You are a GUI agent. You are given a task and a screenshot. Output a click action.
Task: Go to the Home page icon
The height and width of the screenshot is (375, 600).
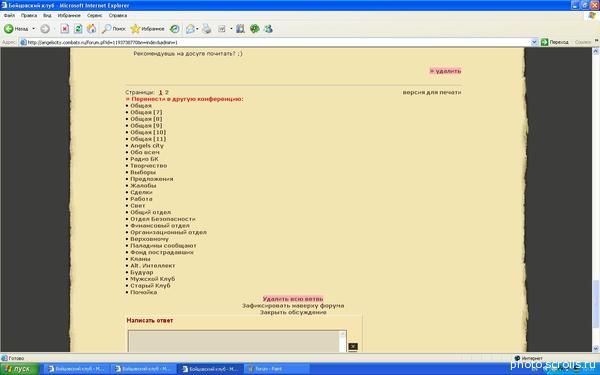[91, 29]
